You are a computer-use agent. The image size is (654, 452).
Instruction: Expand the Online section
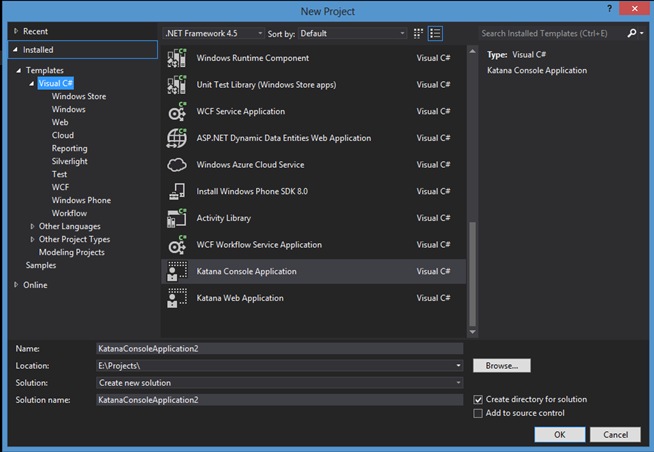point(16,285)
